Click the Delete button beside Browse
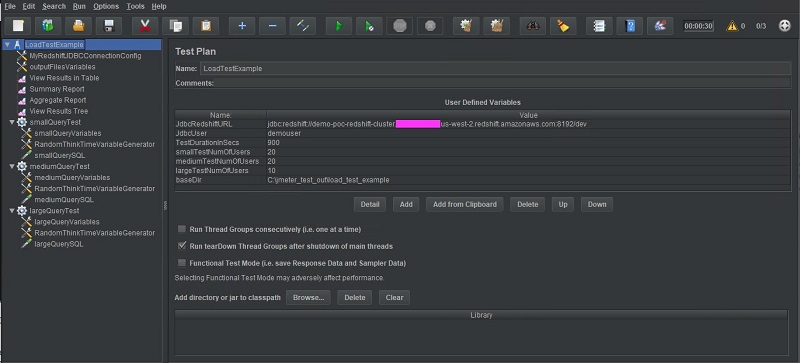Screen dimensions: 800x363 pos(355,298)
